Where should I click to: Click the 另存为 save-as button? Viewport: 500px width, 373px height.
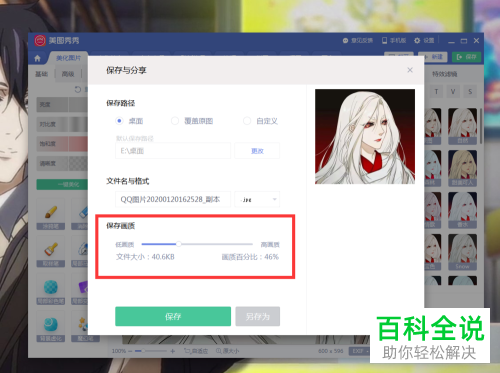[x=258, y=316]
